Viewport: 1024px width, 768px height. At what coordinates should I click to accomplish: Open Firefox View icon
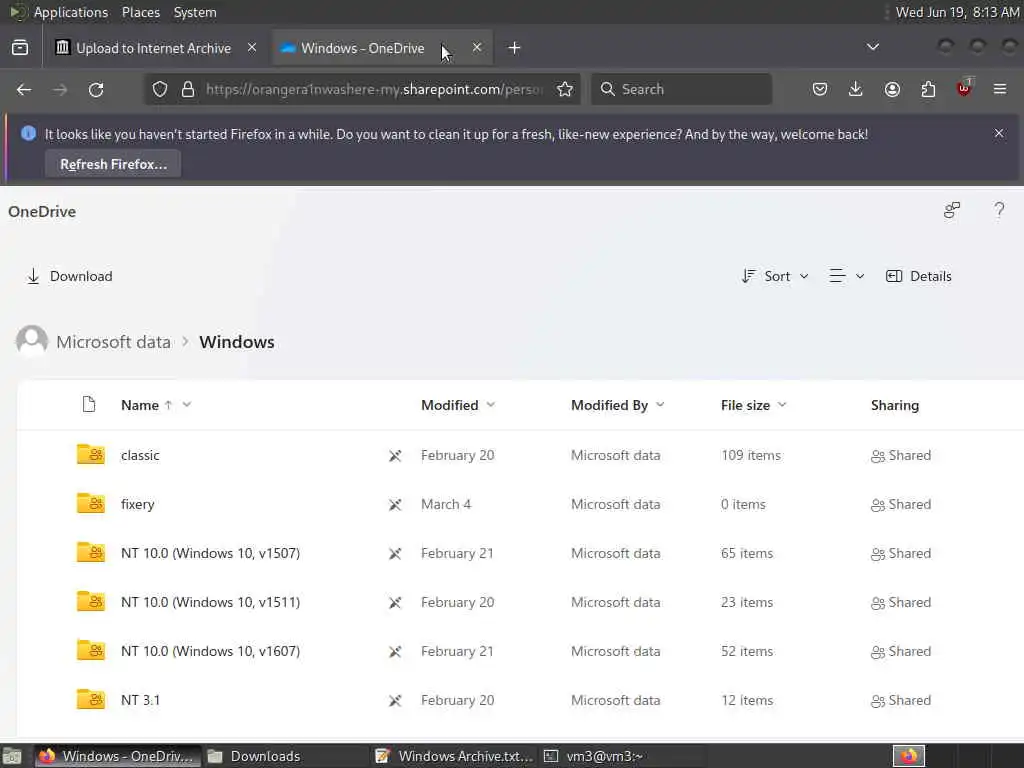coord(20,48)
